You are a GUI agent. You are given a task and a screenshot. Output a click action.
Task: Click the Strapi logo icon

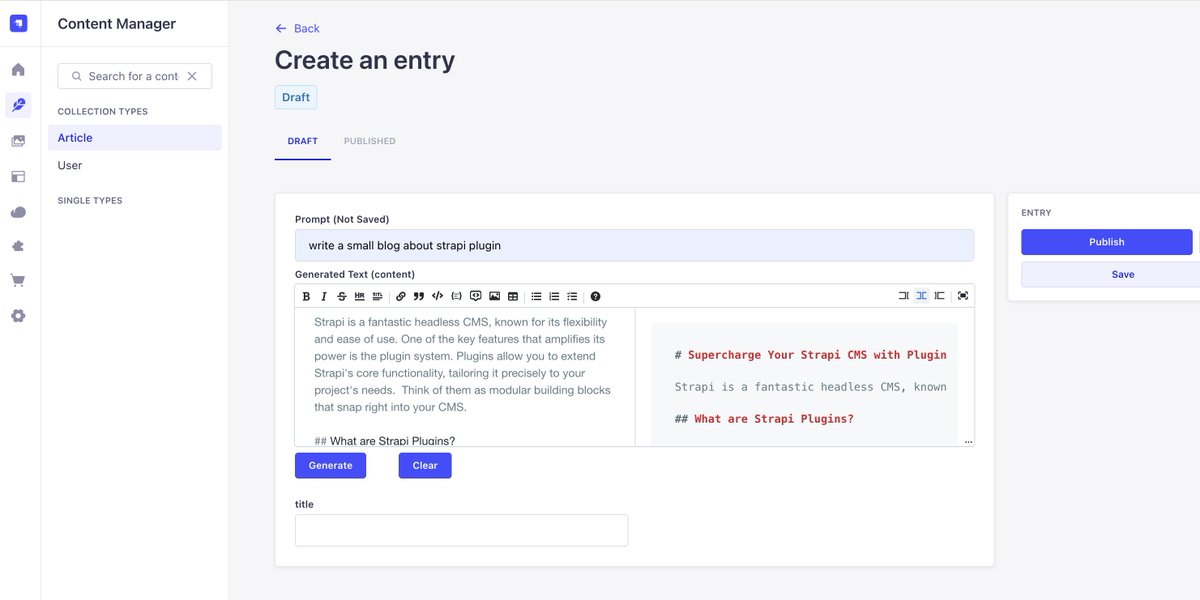pyautogui.click(x=19, y=23)
